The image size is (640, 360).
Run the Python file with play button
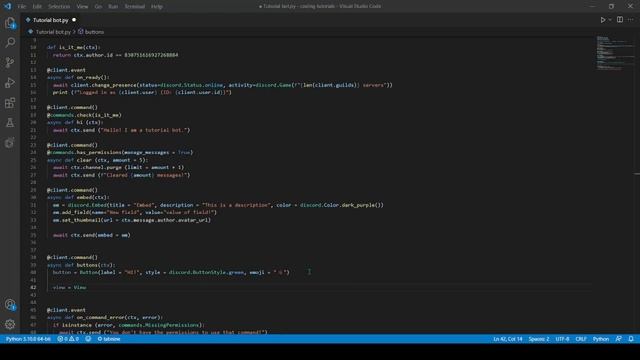click(603, 20)
